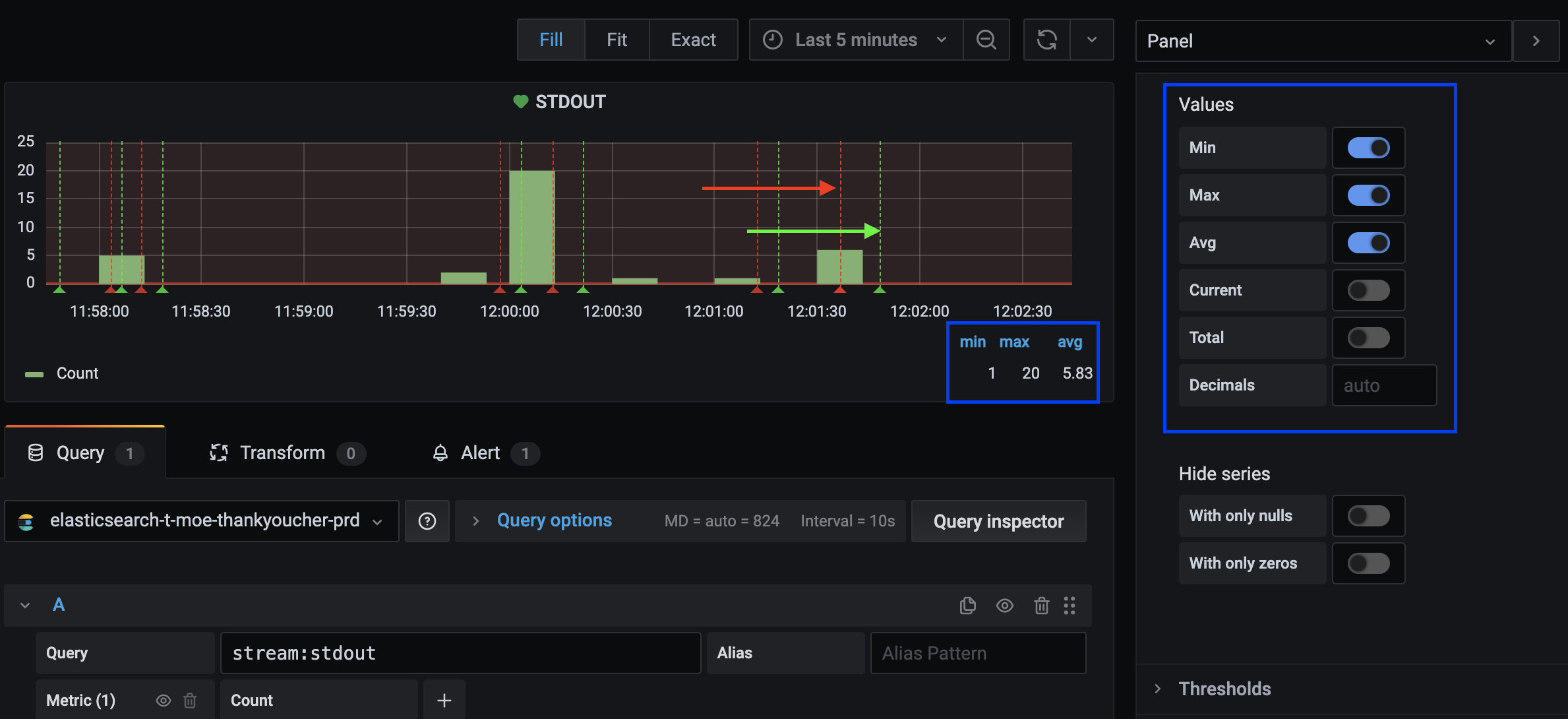Click the Alias Pattern input field
The width and height of the screenshot is (1568, 719).
[x=978, y=653]
